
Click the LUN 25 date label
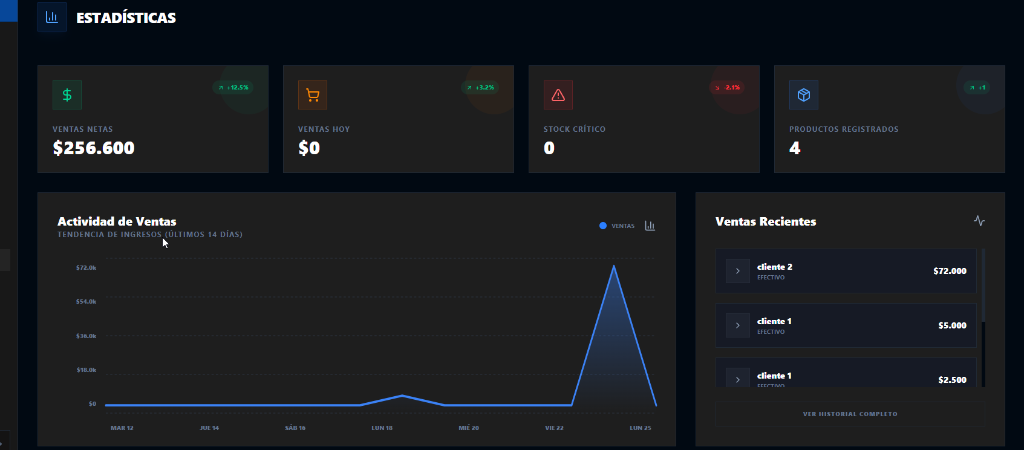[641, 428]
